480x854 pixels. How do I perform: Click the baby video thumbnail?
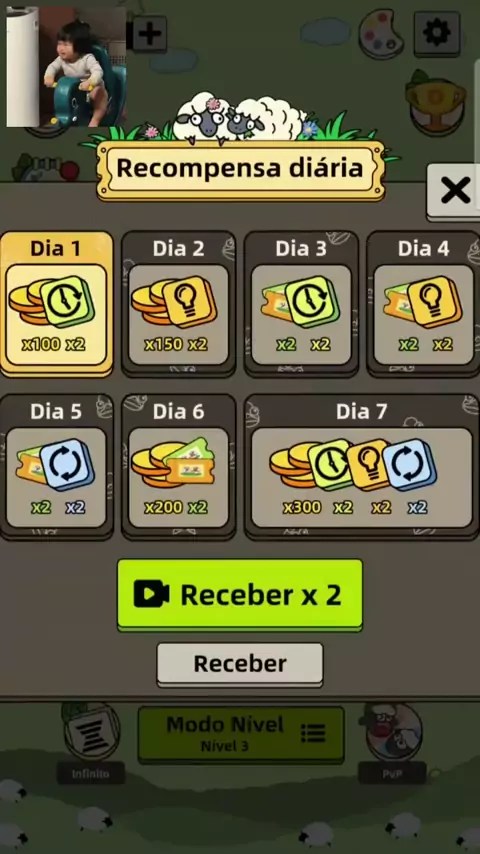pyautogui.click(x=66, y=66)
